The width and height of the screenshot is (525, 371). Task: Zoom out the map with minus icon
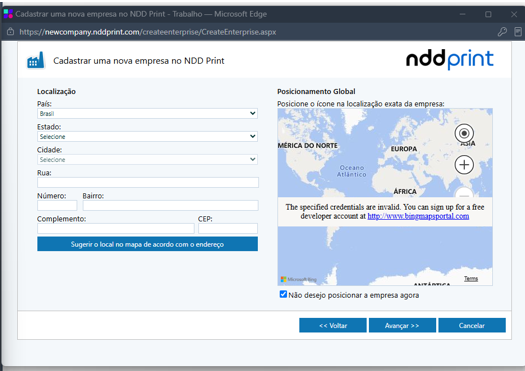464,193
